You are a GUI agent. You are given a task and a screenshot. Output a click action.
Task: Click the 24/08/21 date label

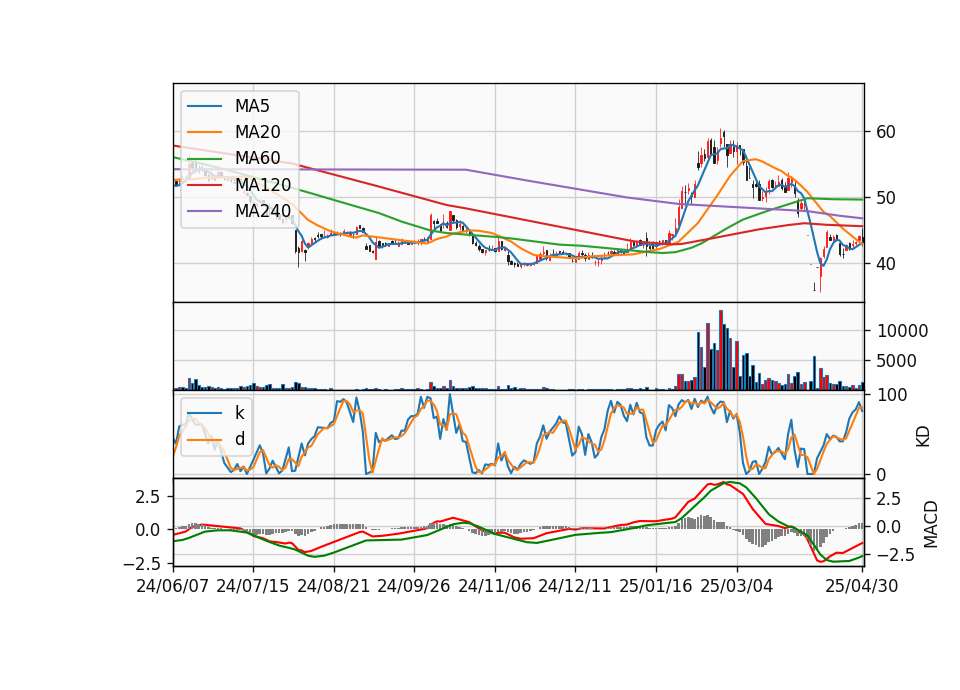(334, 586)
